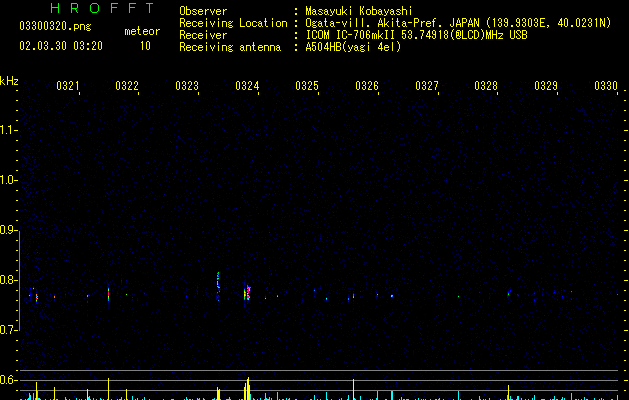
Task: Click the Receiving antenna label
Action: (230, 47)
